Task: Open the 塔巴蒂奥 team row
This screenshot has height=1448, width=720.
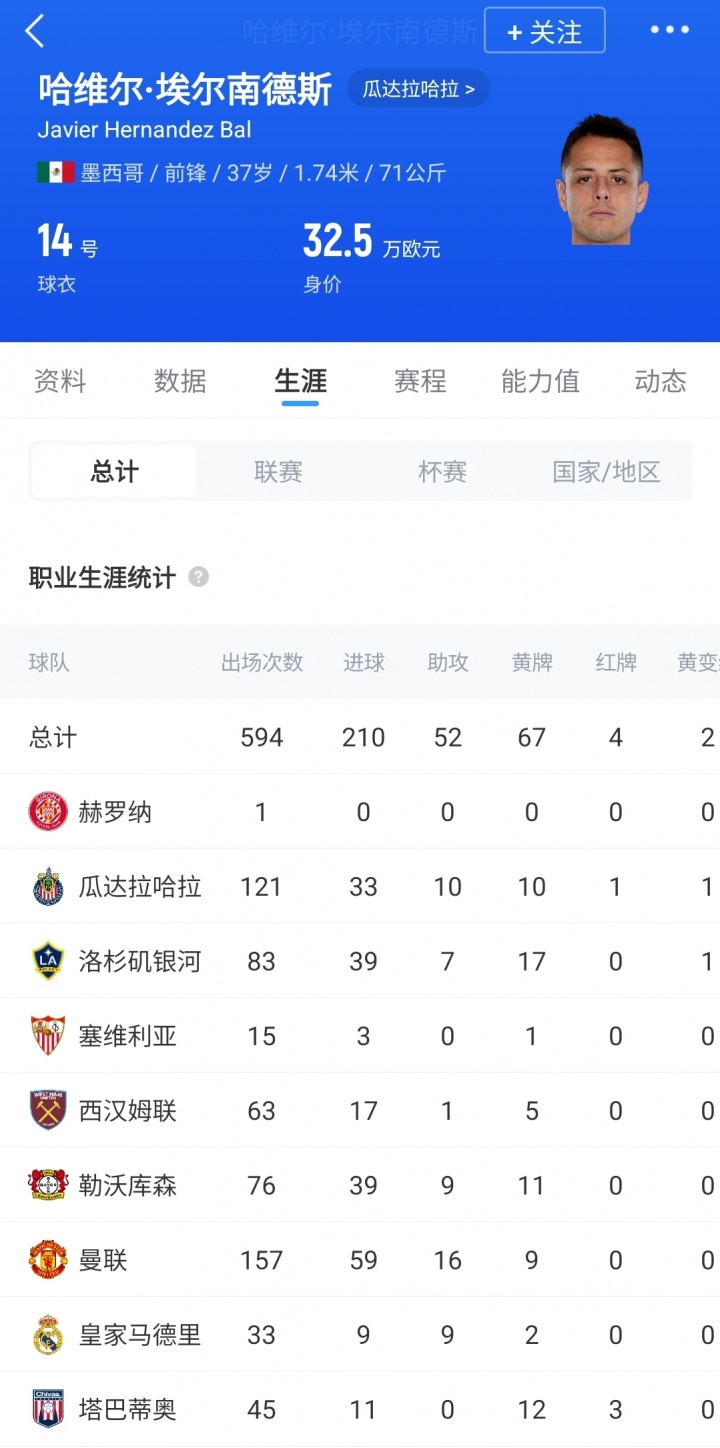Action: click(x=127, y=1410)
